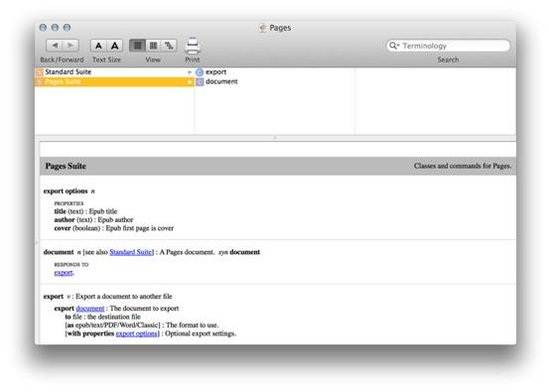Click 'Classes and commands for Pages.' description

(x=463, y=166)
